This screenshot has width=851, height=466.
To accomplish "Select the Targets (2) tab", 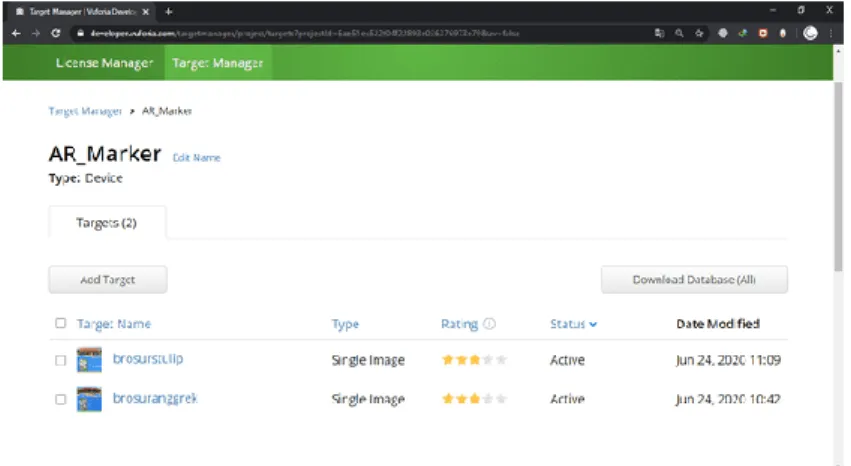I will tap(106, 223).
